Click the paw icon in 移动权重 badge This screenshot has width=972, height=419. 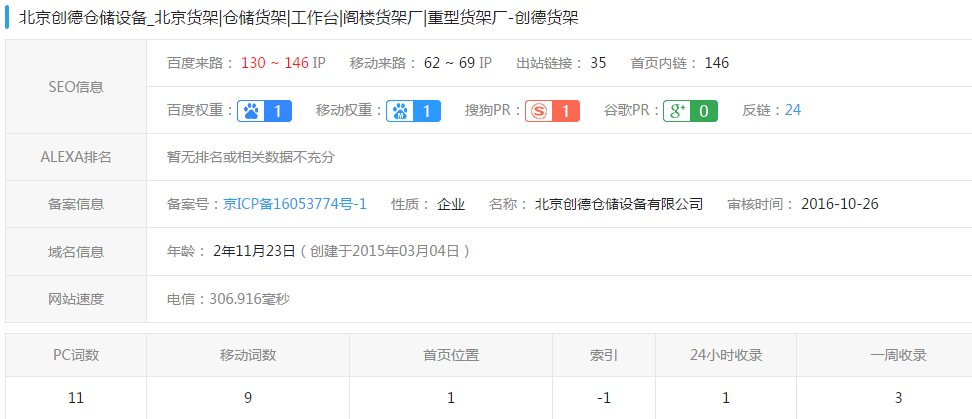(400, 111)
